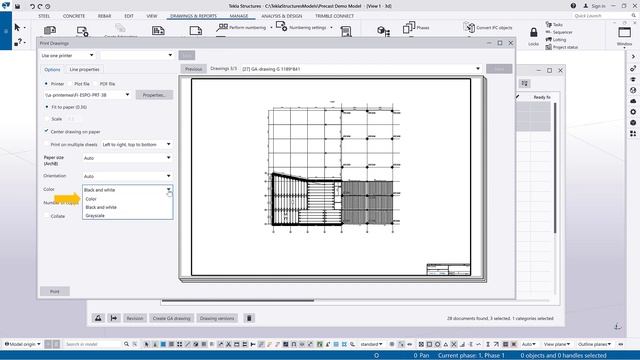Open the GA drawing selection dropdown
640x360 pixels.
361,69
